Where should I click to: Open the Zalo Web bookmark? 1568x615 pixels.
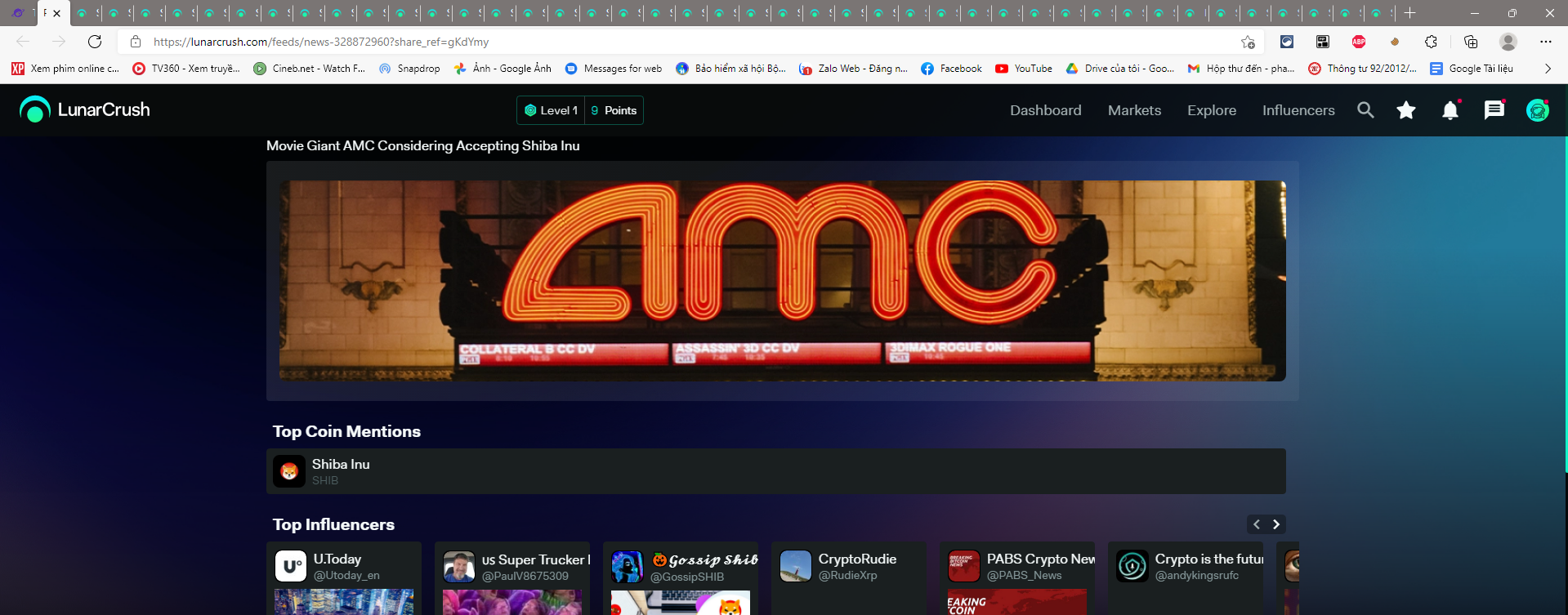853,69
